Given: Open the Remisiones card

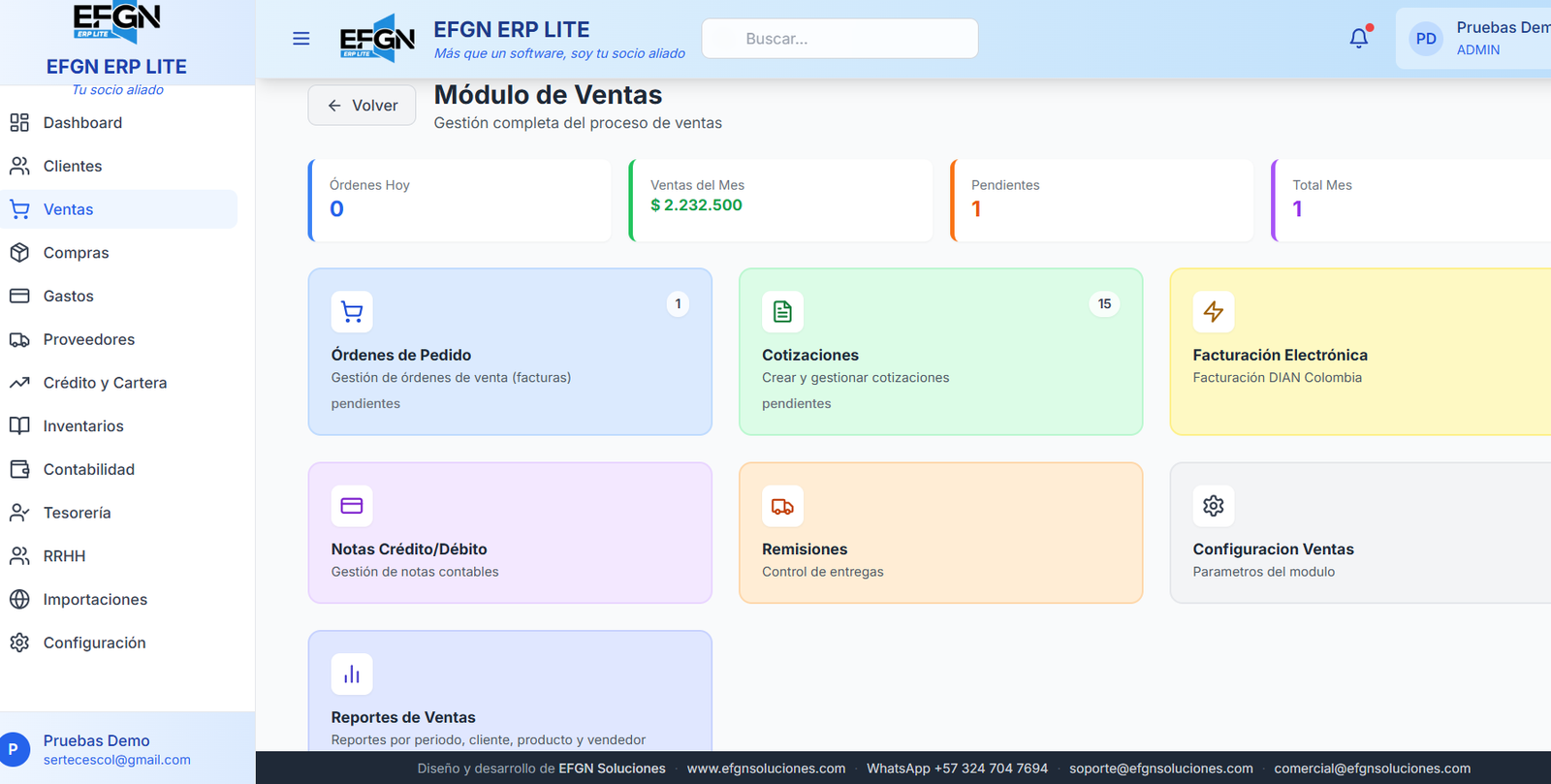Looking at the screenshot, I should [940, 533].
